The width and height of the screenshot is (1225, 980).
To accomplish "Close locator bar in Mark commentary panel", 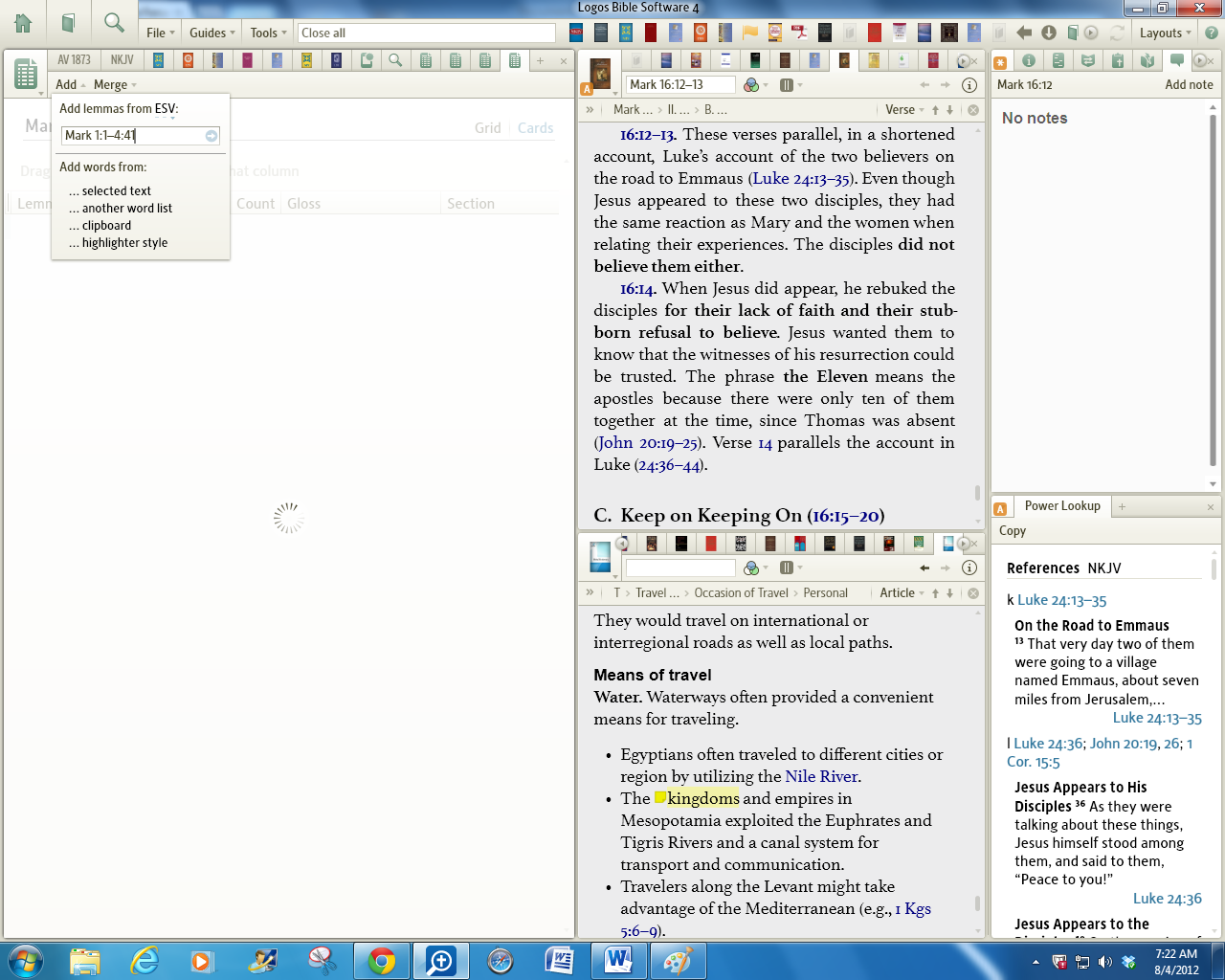I will [x=973, y=110].
